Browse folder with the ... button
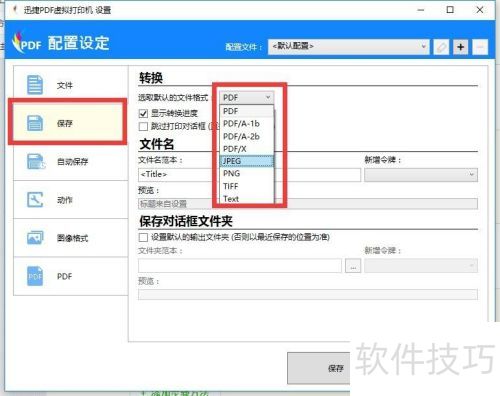The image size is (500, 396). 353,266
